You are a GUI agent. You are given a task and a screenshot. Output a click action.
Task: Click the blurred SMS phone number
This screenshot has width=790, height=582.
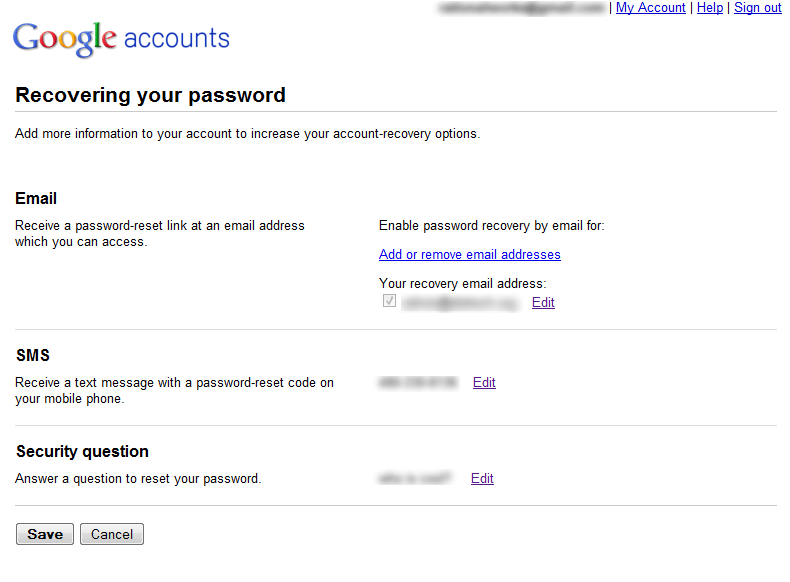418,383
